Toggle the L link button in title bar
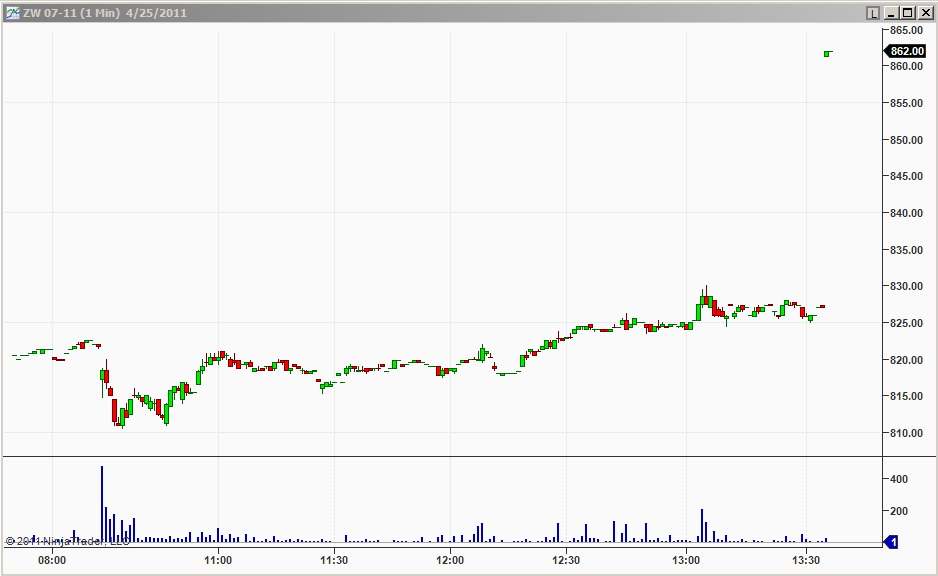 [873, 13]
